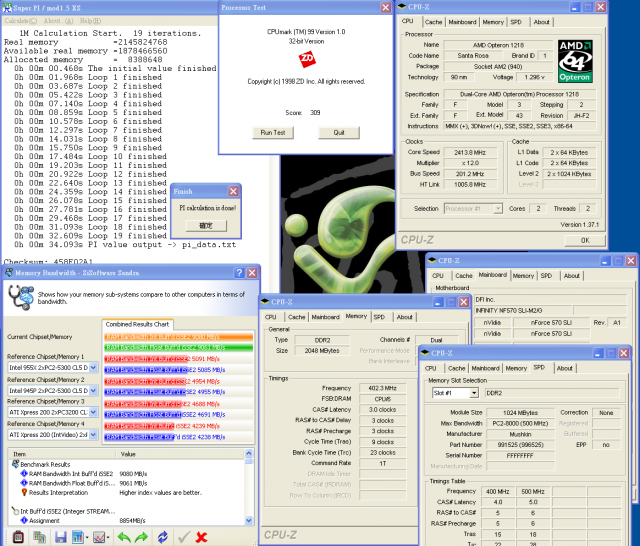This screenshot has height=546, width=640.
Task: Click Quit button in Processor Test
Action: click(339, 133)
